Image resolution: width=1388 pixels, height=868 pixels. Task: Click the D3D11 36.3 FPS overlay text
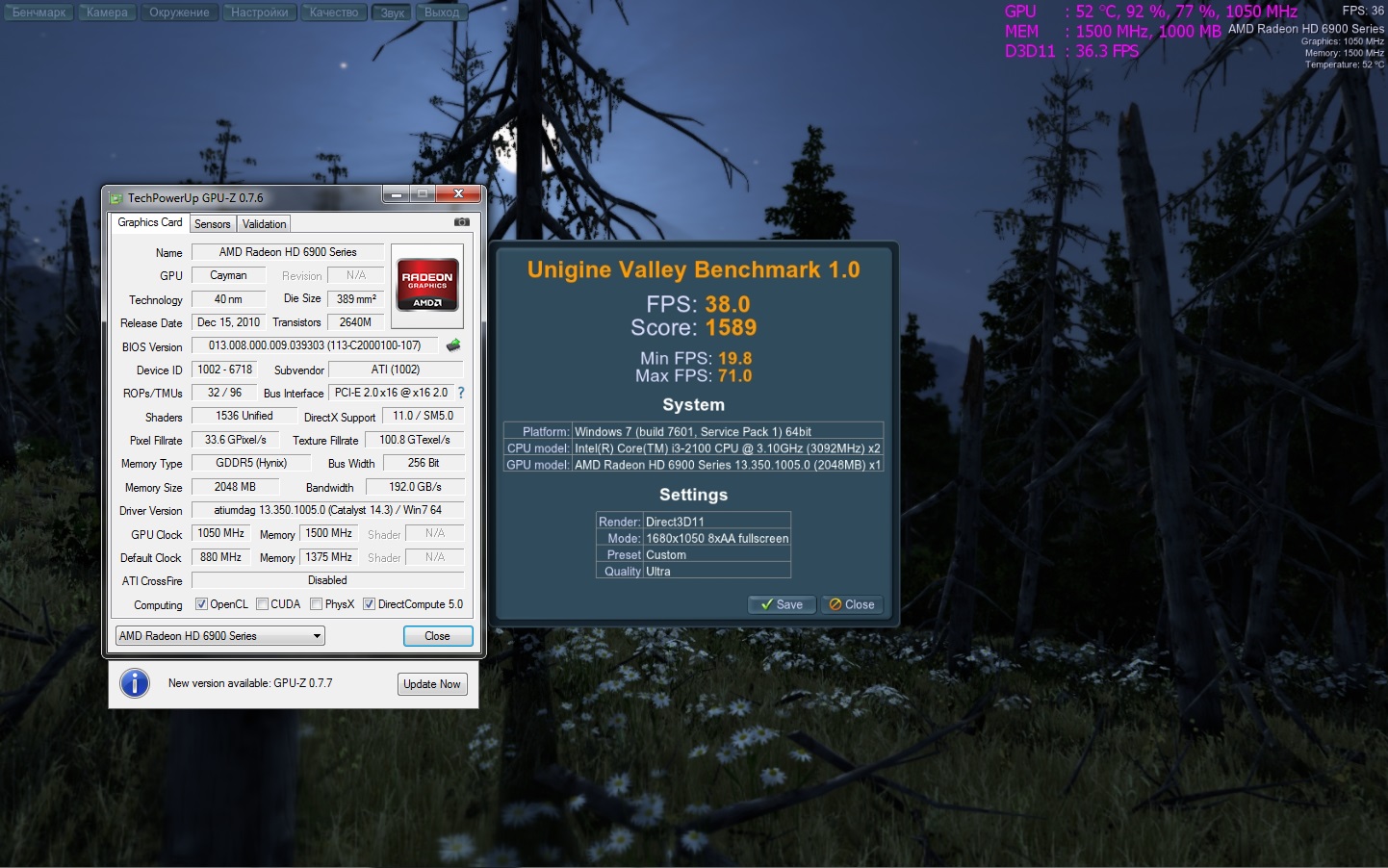click(x=1072, y=51)
